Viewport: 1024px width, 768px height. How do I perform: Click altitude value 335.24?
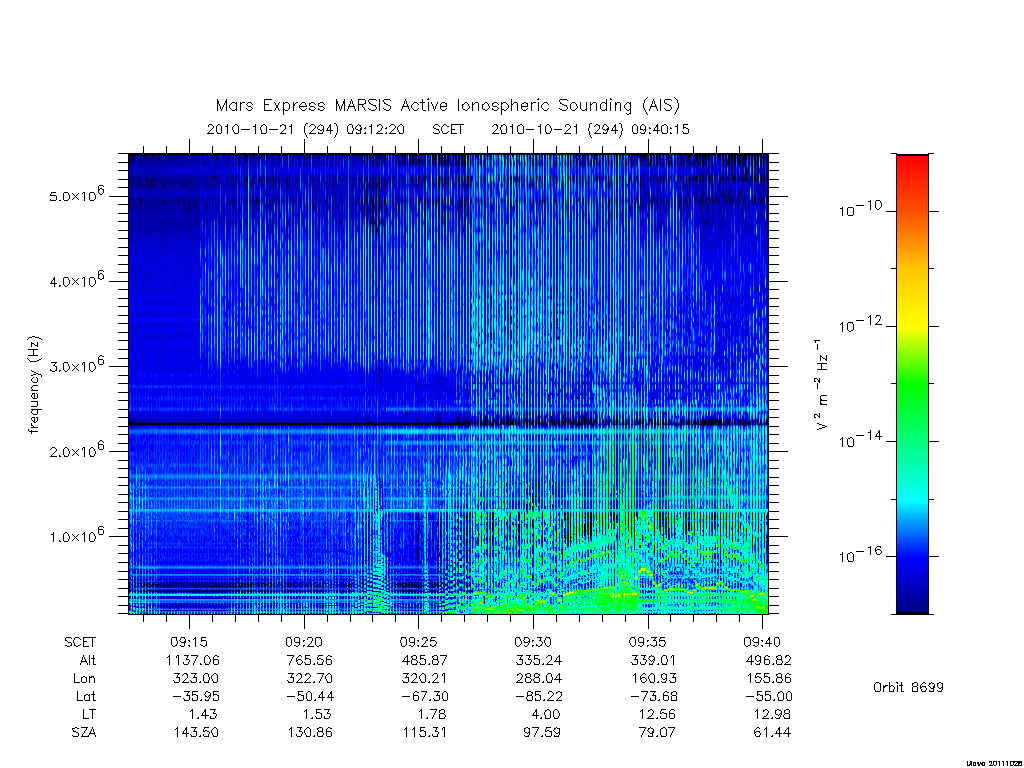click(x=539, y=660)
